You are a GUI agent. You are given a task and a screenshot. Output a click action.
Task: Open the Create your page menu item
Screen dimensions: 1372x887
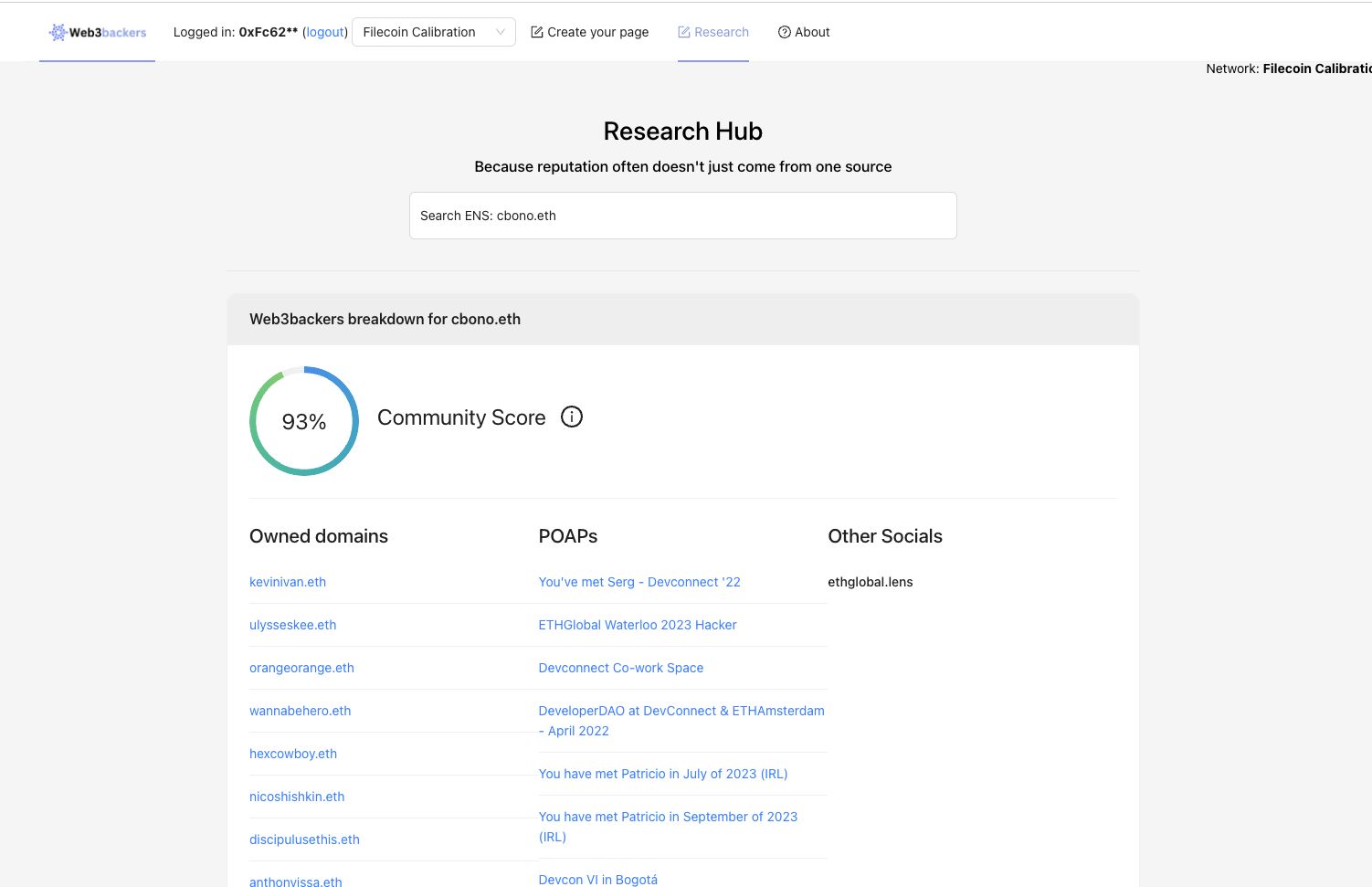[590, 32]
